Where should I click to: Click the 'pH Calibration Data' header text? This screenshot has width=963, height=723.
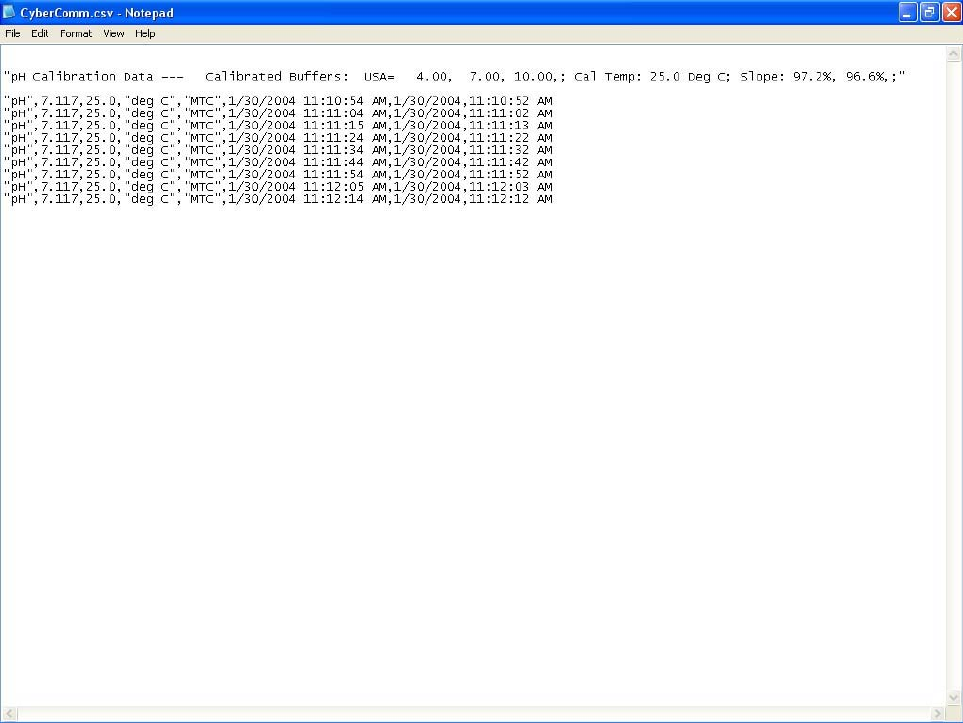[x=82, y=77]
